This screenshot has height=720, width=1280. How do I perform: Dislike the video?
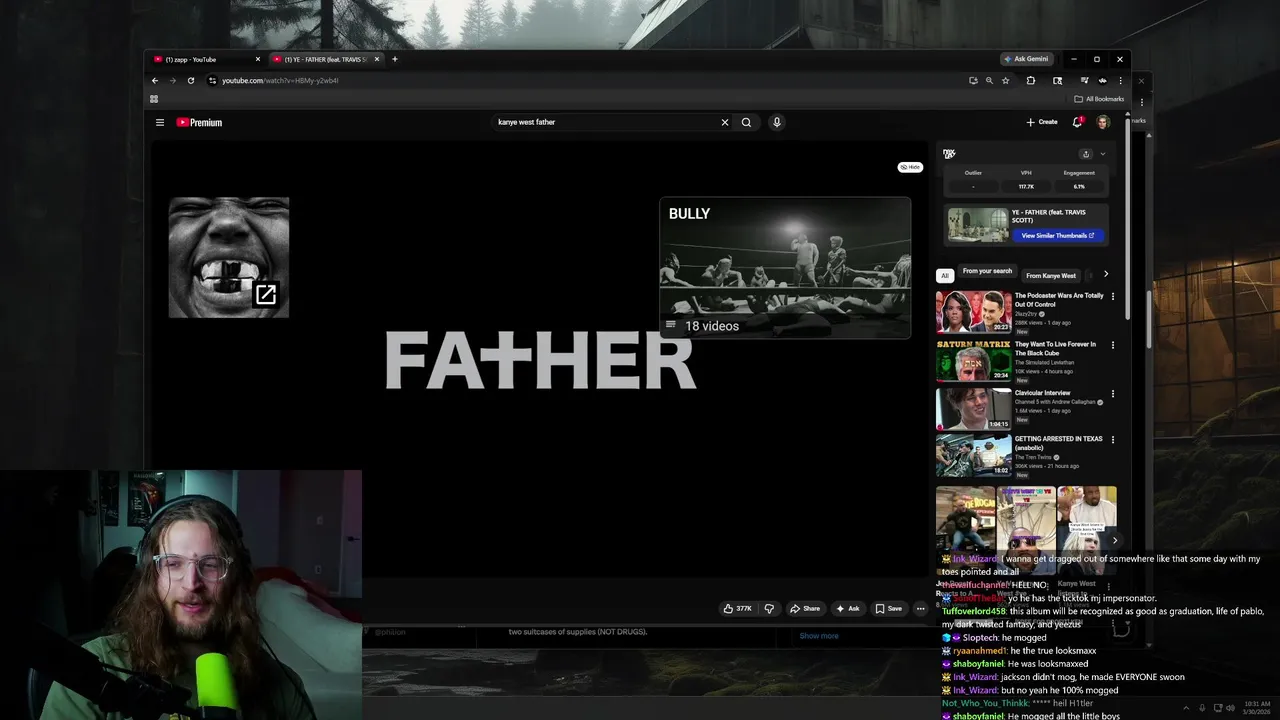click(769, 608)
